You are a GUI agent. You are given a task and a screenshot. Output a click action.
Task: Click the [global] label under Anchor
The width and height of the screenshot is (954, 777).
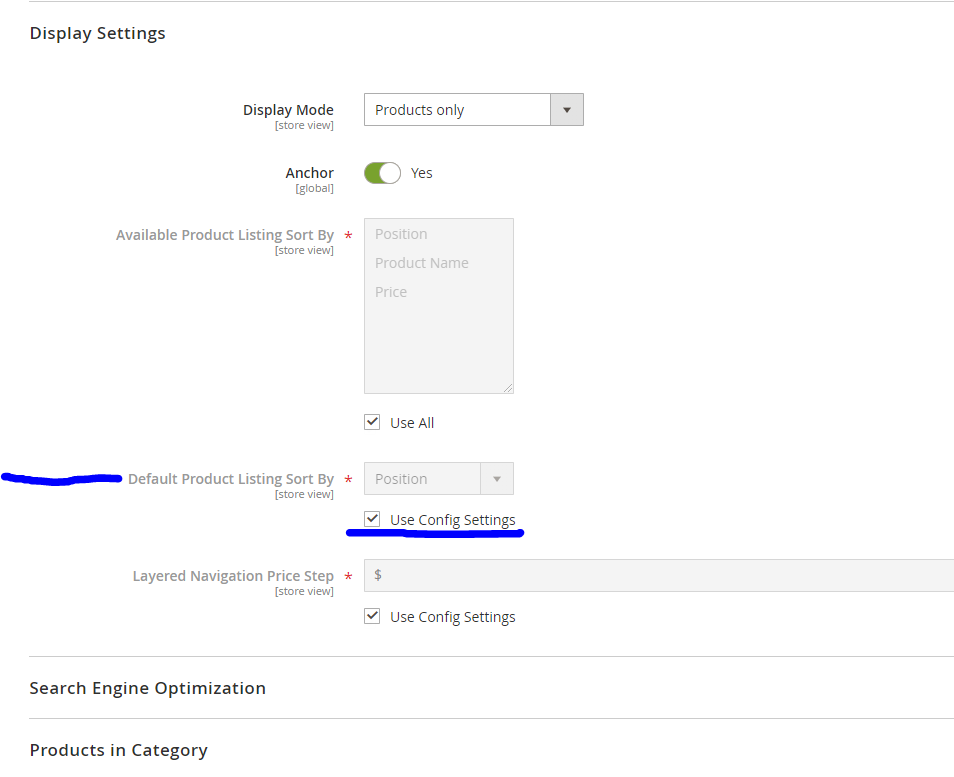[314, 188]
